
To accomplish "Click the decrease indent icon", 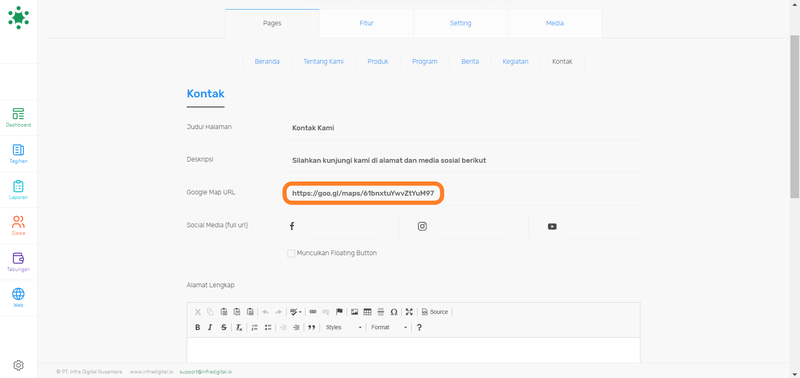I will coord(283,327).
